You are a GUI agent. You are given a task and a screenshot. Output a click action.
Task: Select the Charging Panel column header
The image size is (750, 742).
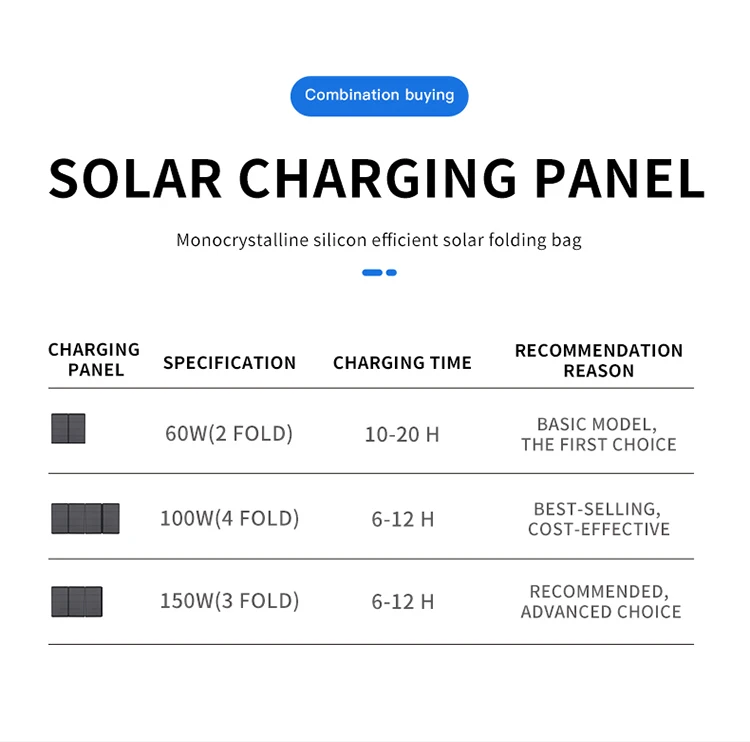click(x=94, y=360)
